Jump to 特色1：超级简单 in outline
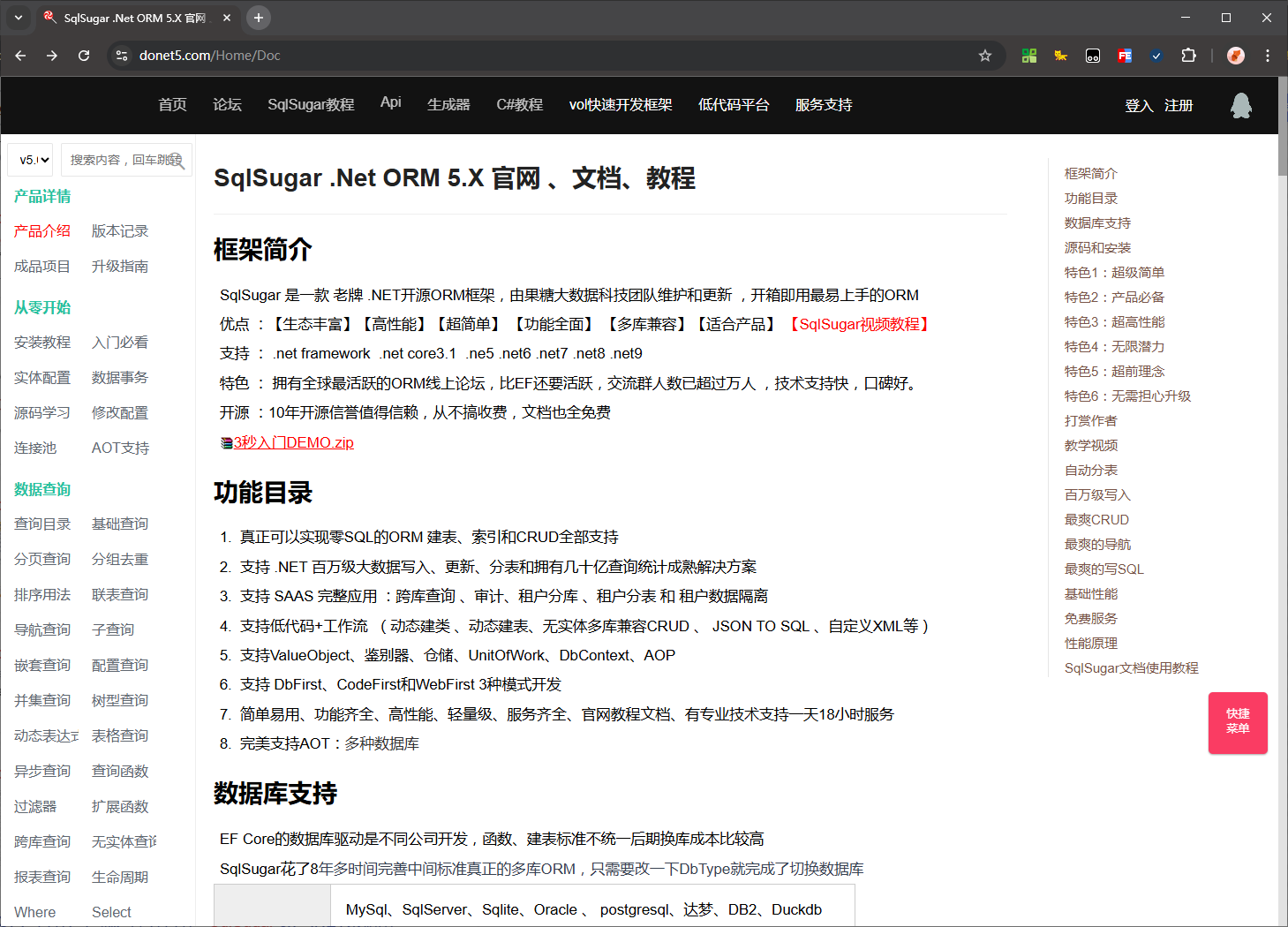 (1115, 273)
